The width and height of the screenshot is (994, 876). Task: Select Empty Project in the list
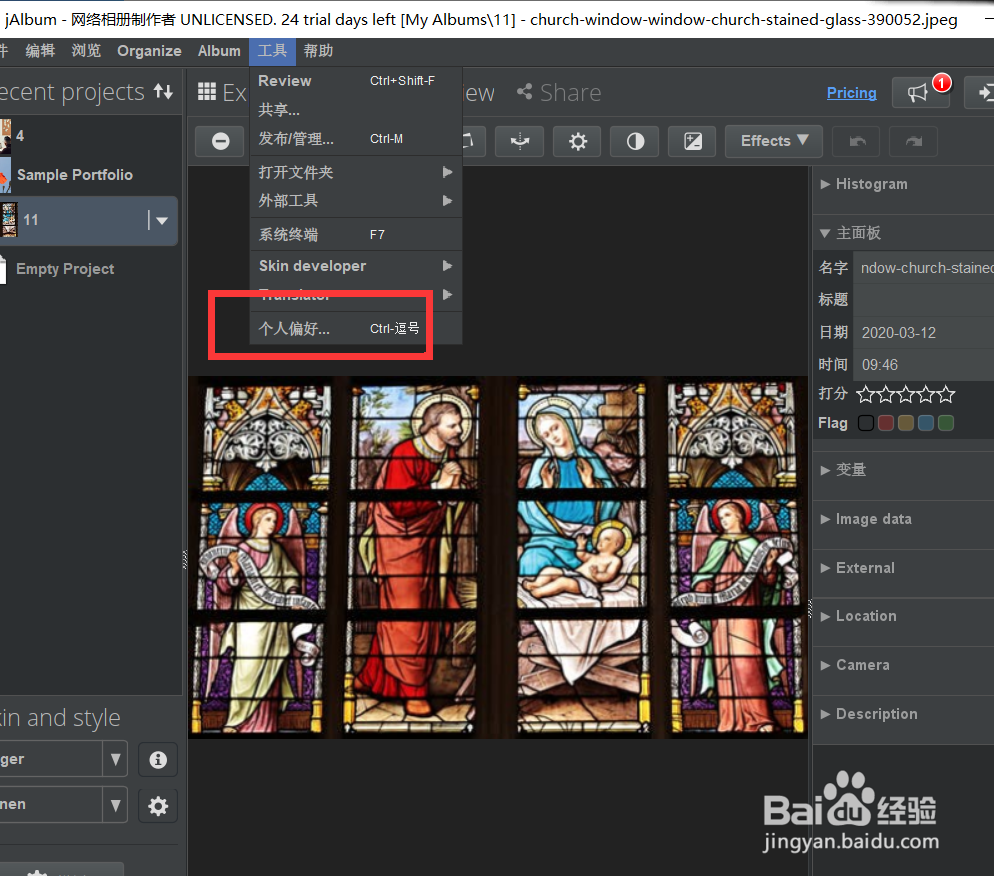(65, 269)
